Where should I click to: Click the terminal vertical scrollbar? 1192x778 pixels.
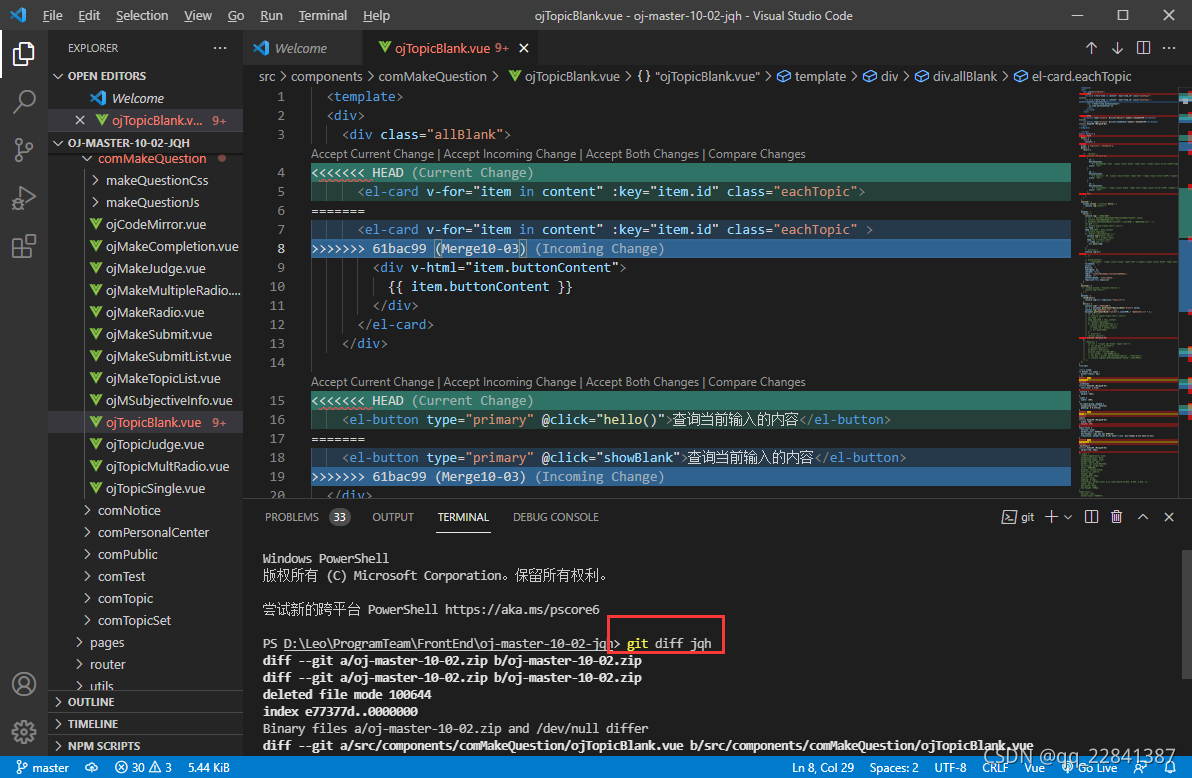tap(1186, 613)
